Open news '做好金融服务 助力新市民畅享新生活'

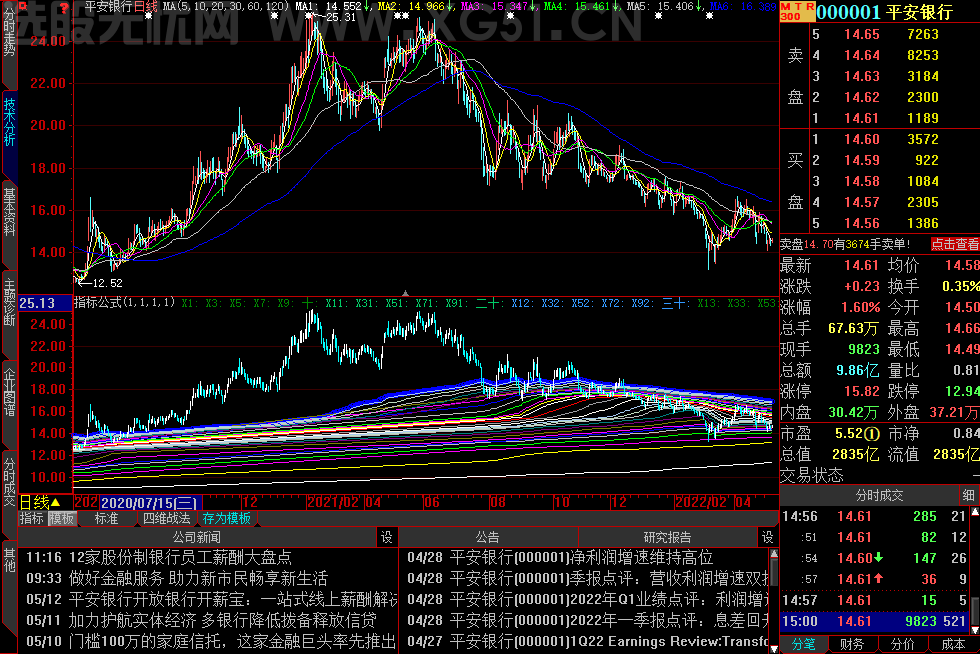[198, 578]
